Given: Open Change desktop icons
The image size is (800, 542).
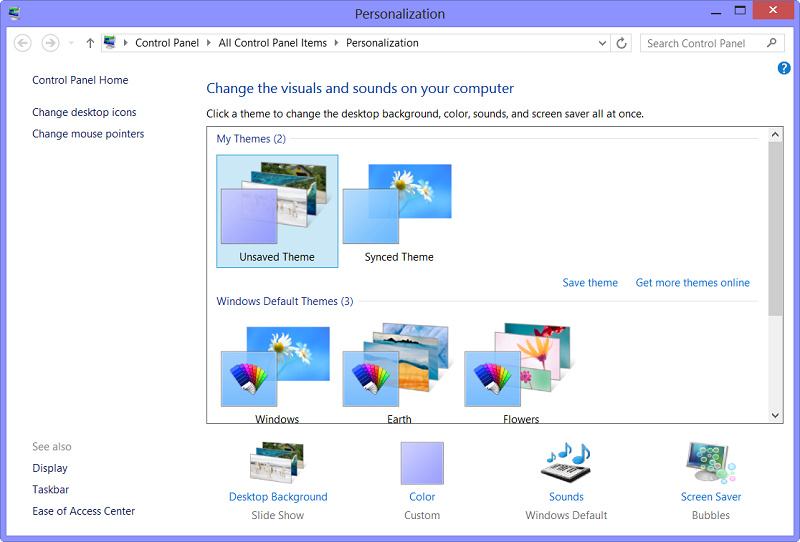Looking at the screenshot, I should click(x=84, y=112).
